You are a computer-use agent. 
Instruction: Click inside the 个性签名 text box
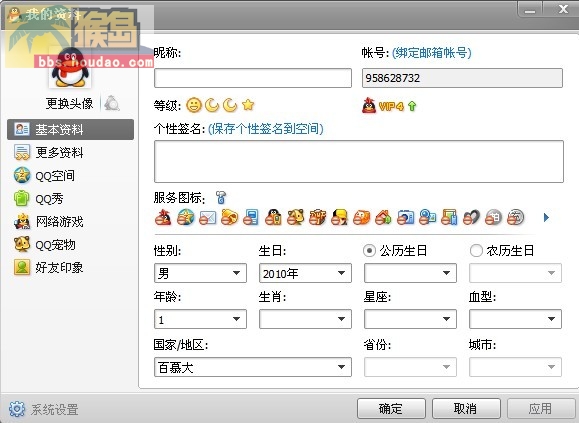359,161
